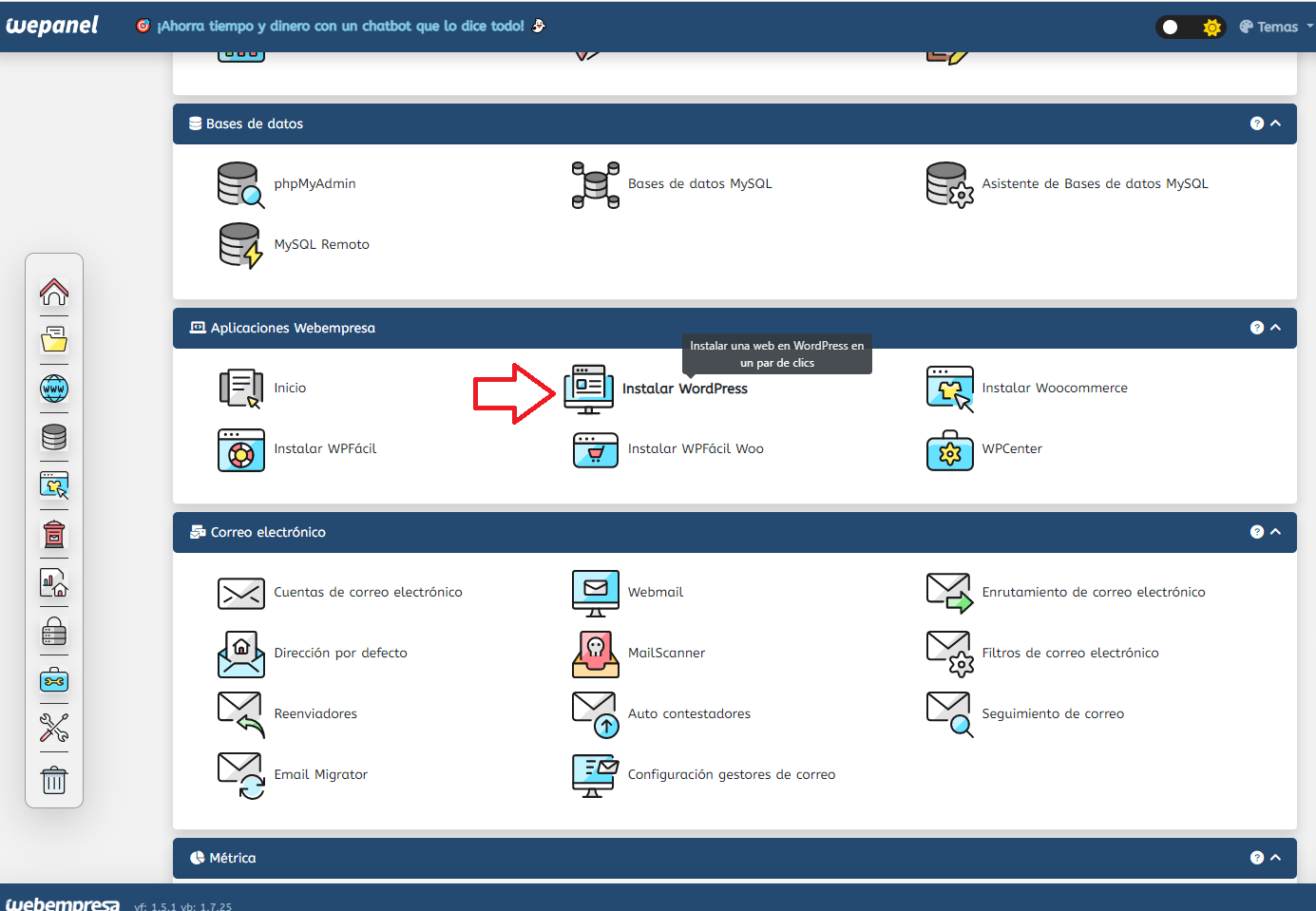Collapse the Correo electrónico section
Image resolution: width=1316 pixels, height=911 pixels.
coord(1276,532)
